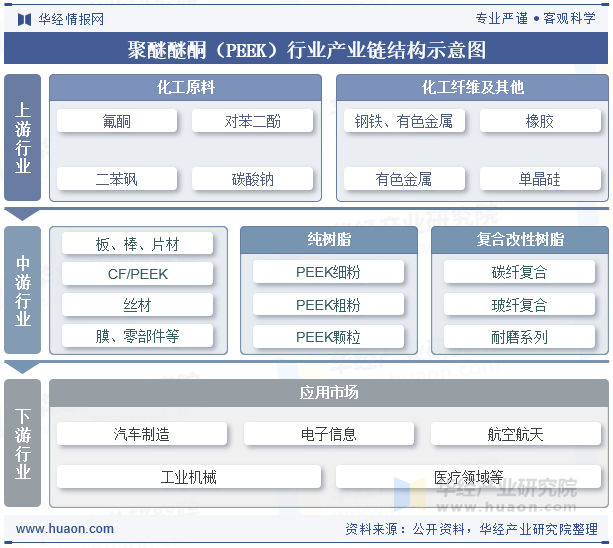
Task: Click the 二苯砜 box
Action: coord(117,179)
